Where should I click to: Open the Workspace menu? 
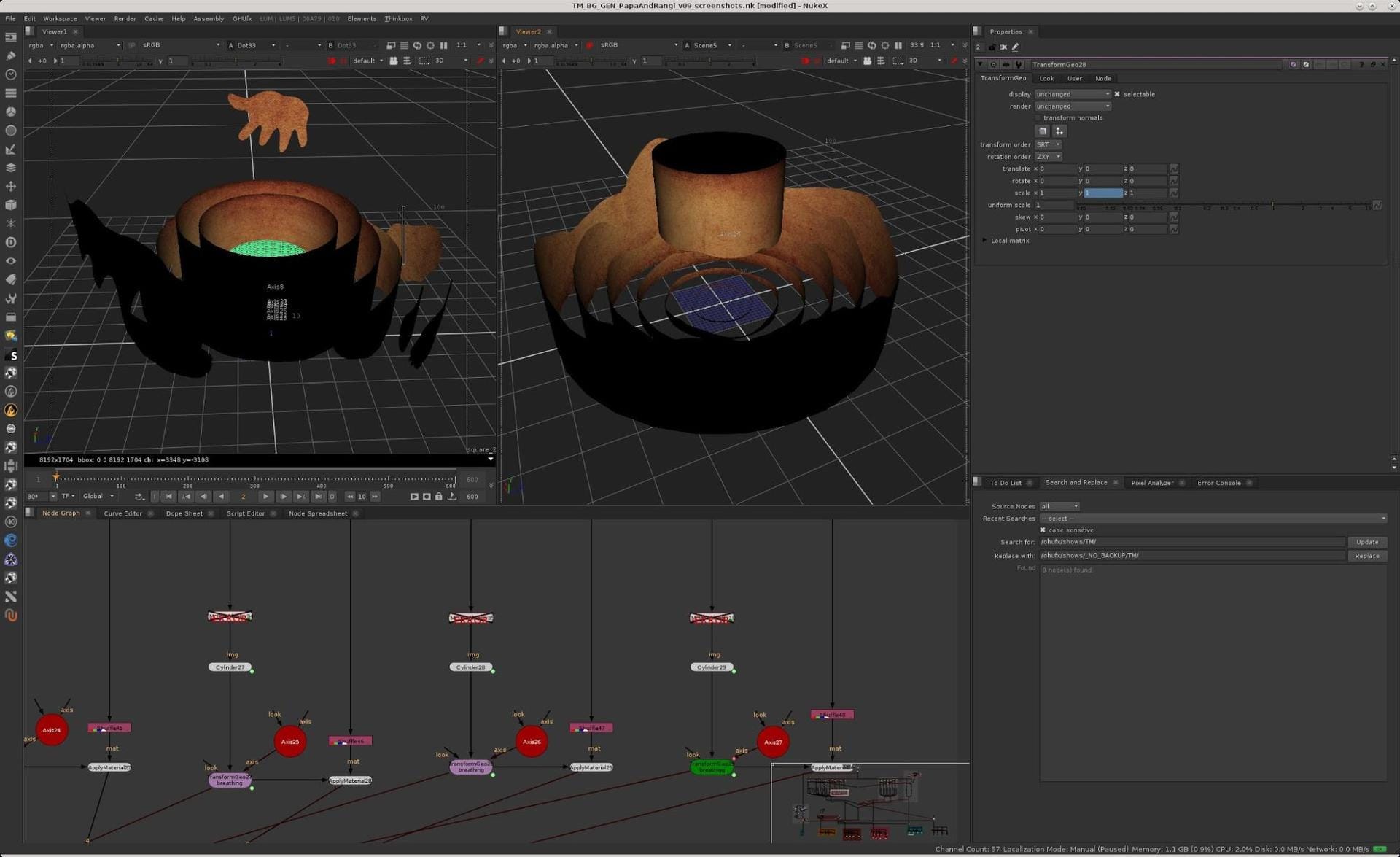60,18
